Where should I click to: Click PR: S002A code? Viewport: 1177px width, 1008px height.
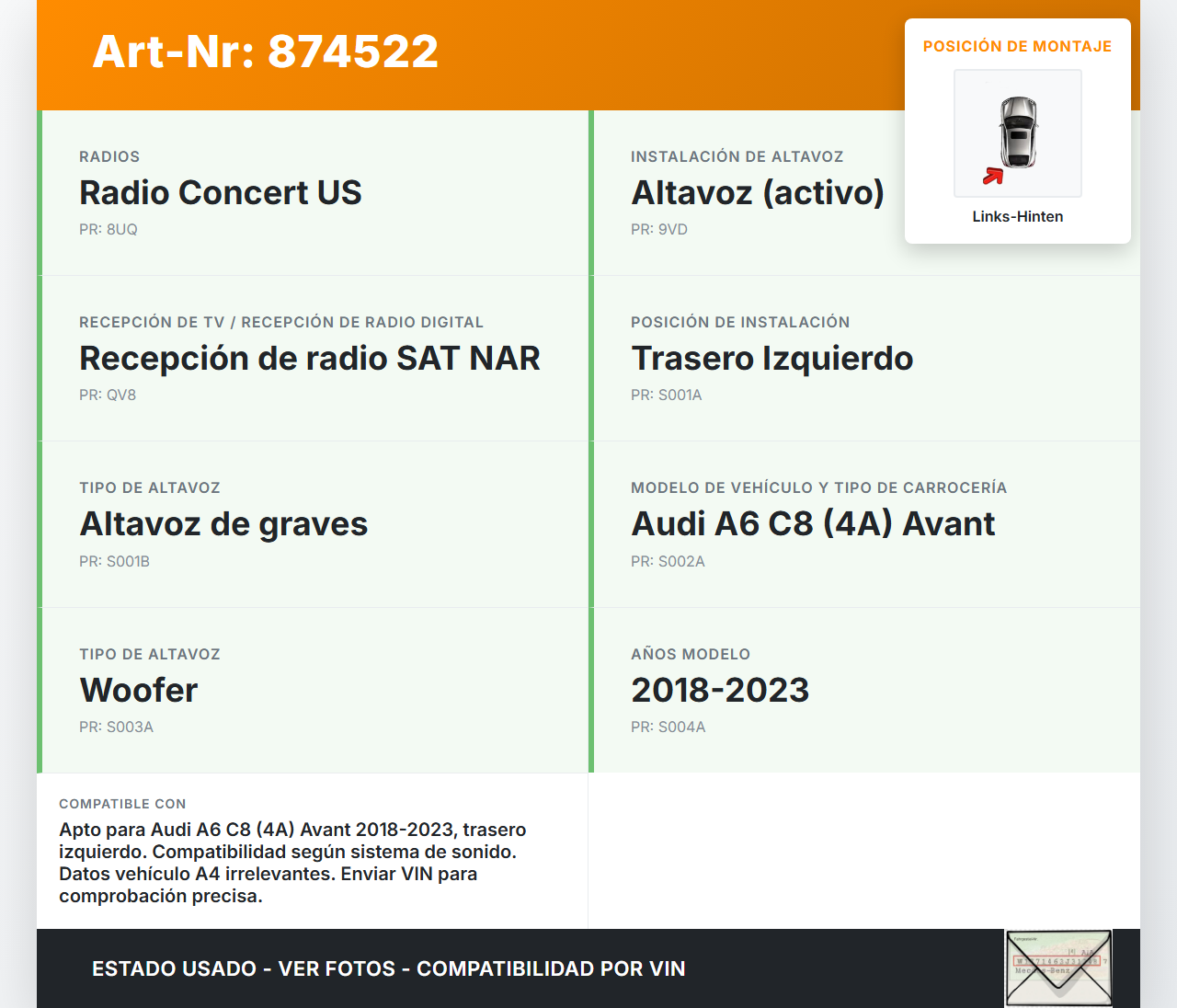tap(668, 561)
